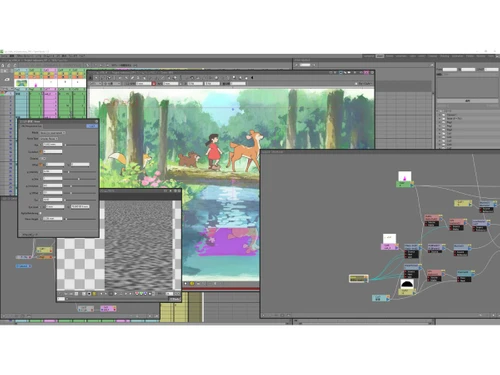This screenshot has width=500, height=375.
Task: Click the Offset X value field
Action: click(55, 165)
